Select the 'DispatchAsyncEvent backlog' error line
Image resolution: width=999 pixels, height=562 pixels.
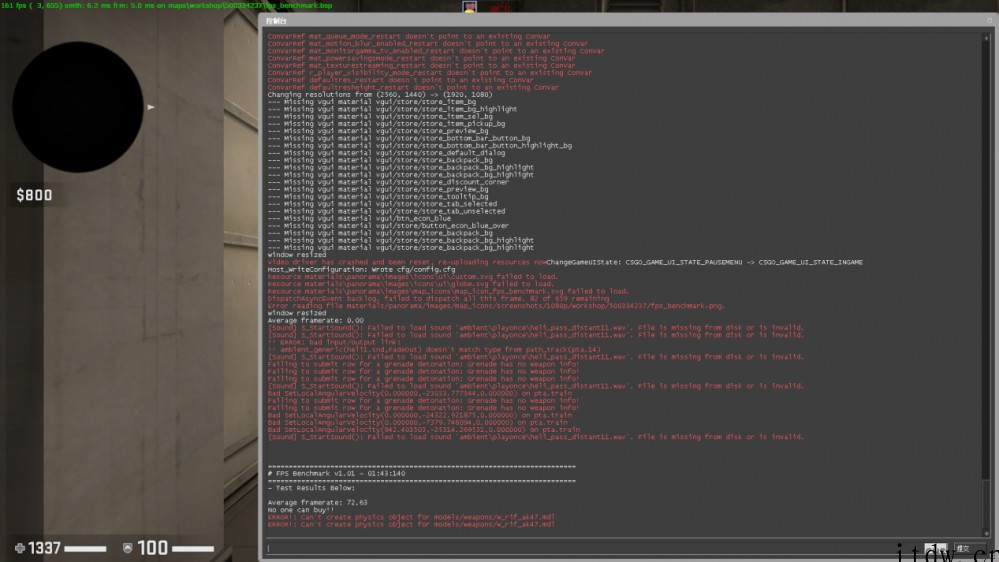438,298
